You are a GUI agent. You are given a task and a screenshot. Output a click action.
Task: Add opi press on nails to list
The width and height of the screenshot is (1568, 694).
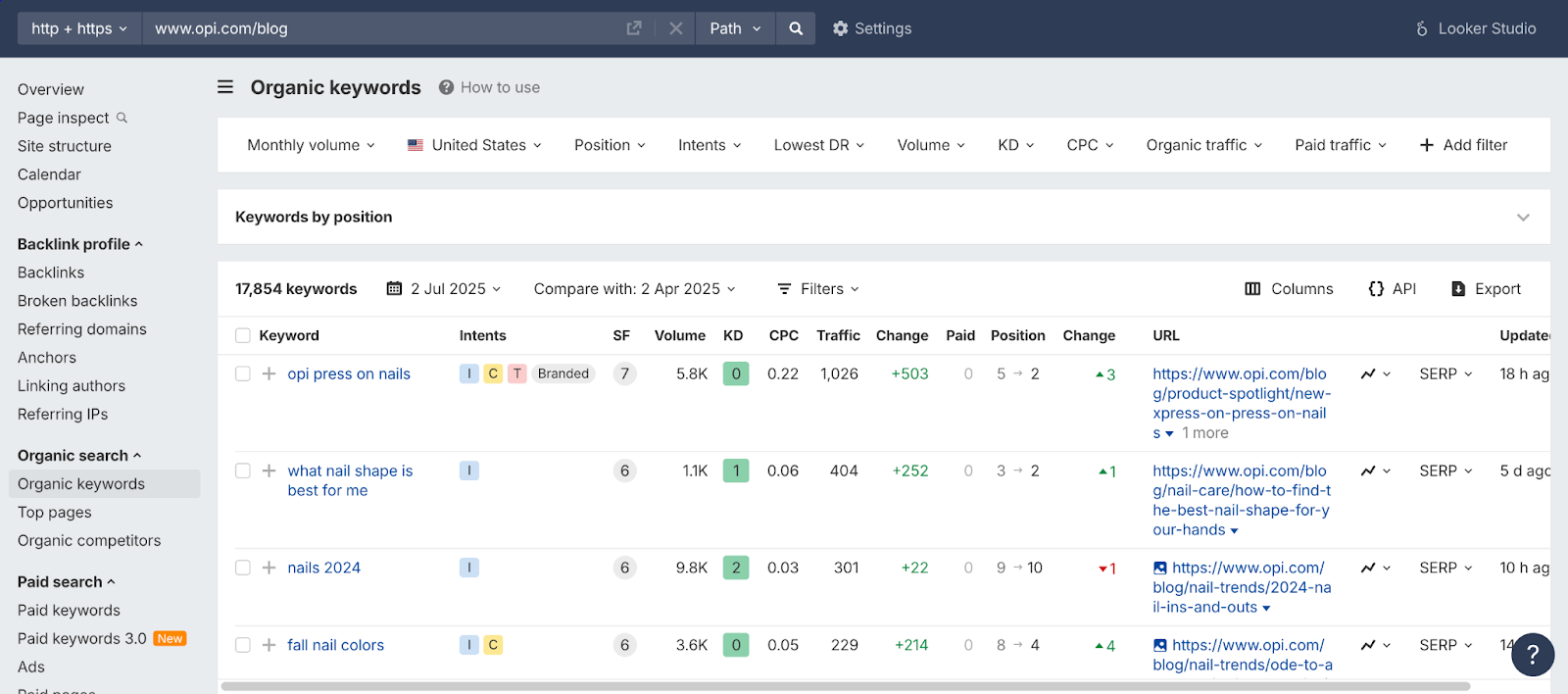(269, 373)
